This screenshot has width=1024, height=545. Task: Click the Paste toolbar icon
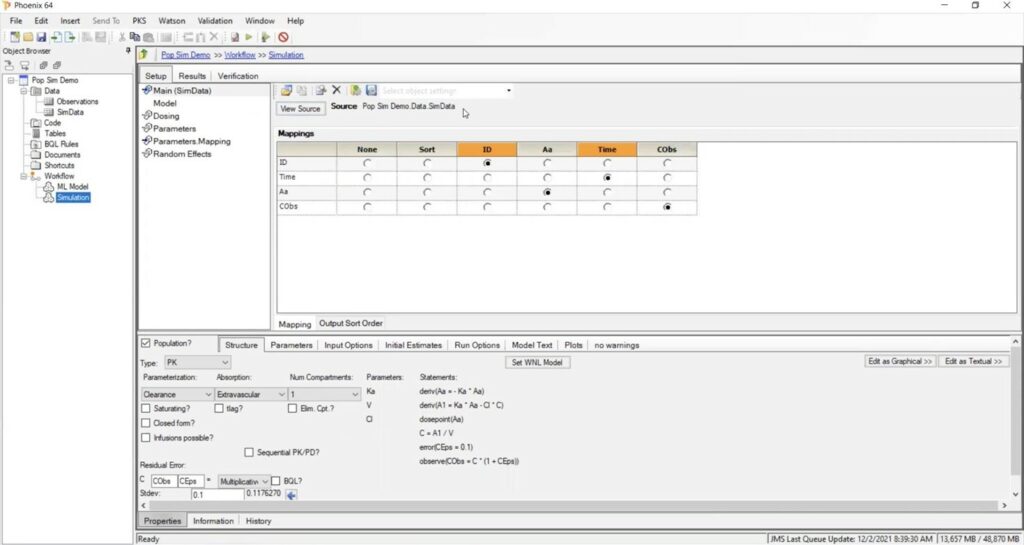click(x=148, y=37)
